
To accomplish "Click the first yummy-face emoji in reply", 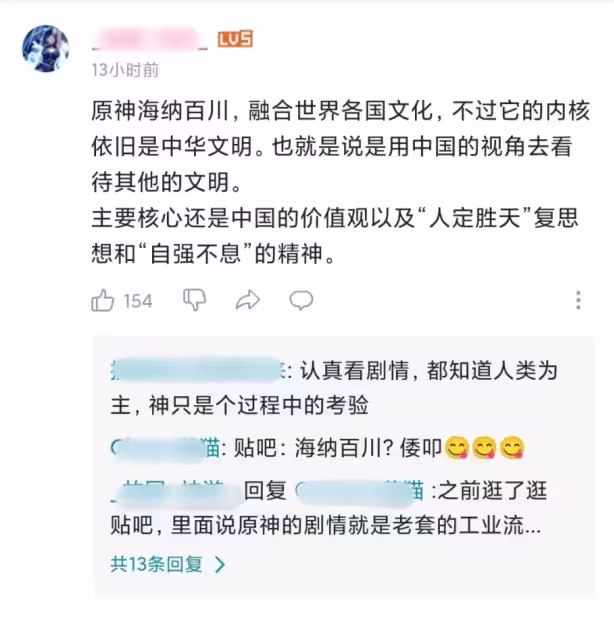I will click(457, 448).
